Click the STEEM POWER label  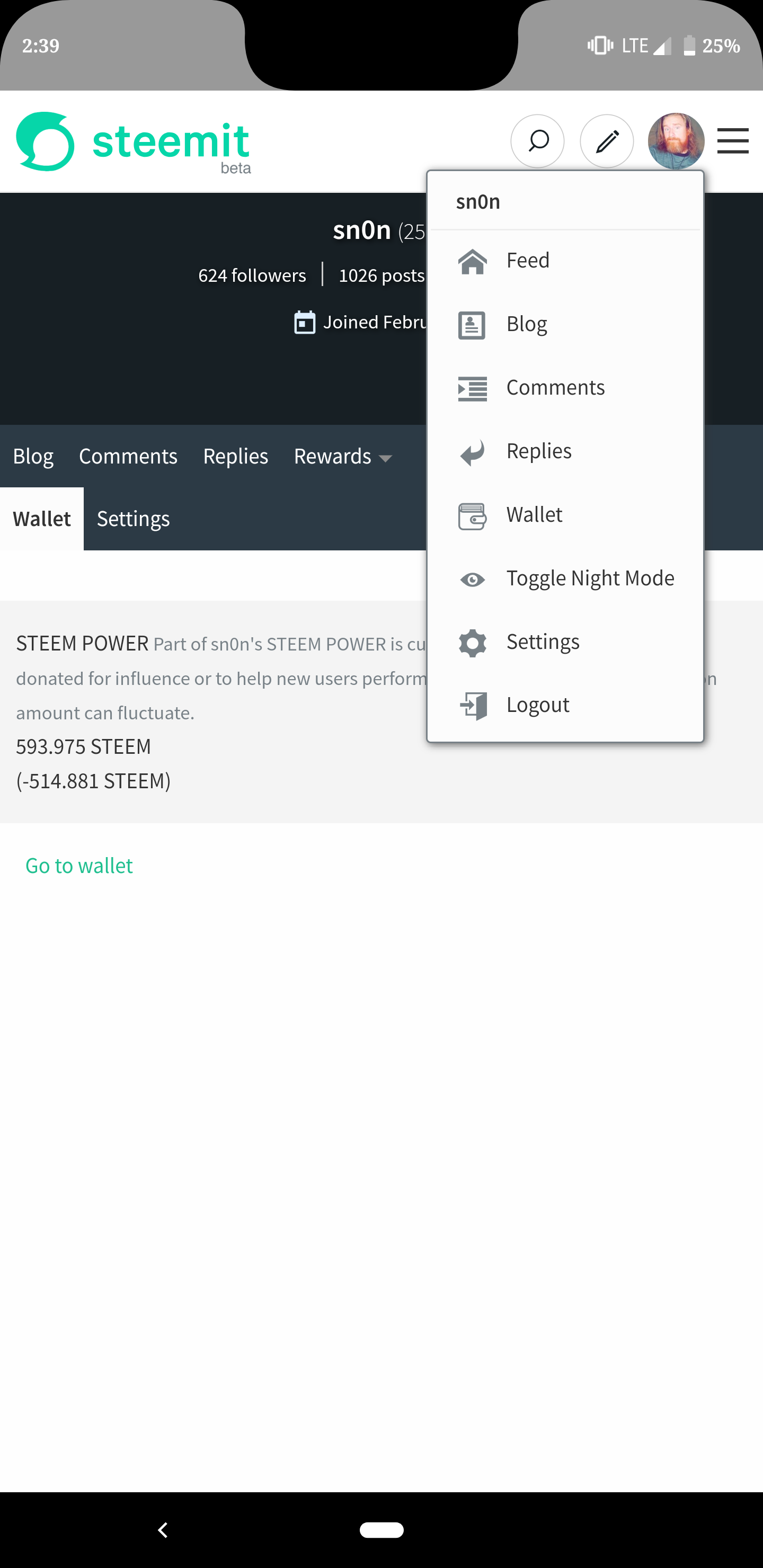82,644
